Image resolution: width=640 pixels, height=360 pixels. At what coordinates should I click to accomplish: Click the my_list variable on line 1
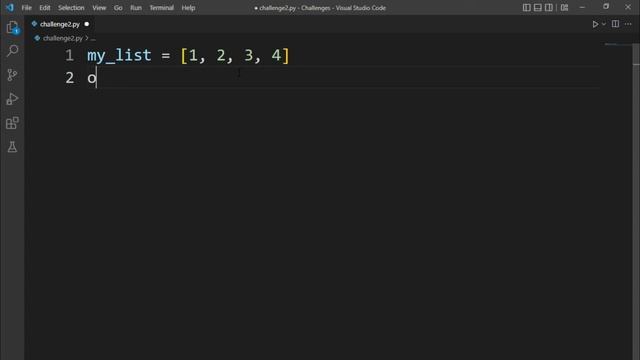(119, 56)
